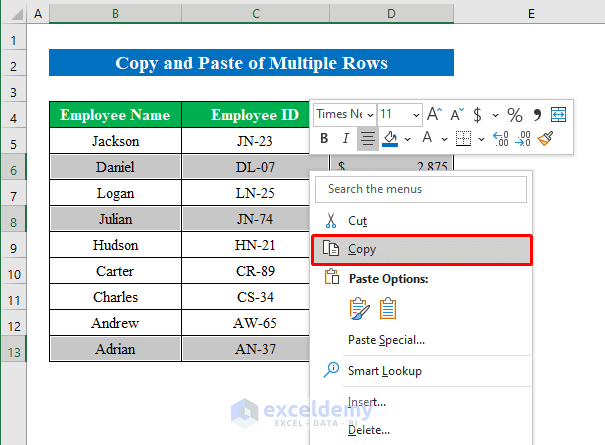Expand the accounting format dropdown arrow
Screen dimensions: 605x445
[x=495, y=115]
